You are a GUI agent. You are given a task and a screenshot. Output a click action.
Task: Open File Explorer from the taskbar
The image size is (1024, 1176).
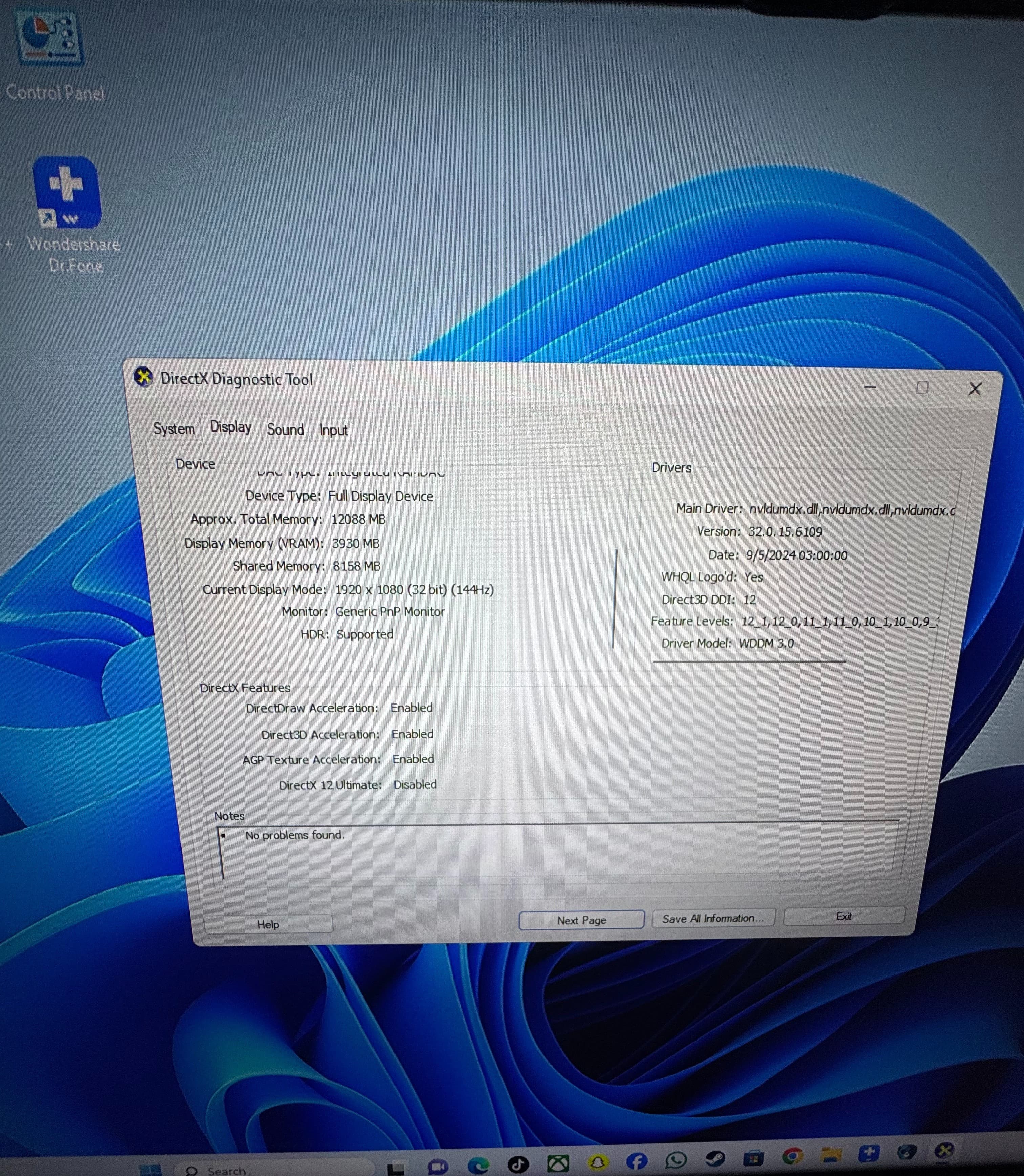[x=830, y=1155]
